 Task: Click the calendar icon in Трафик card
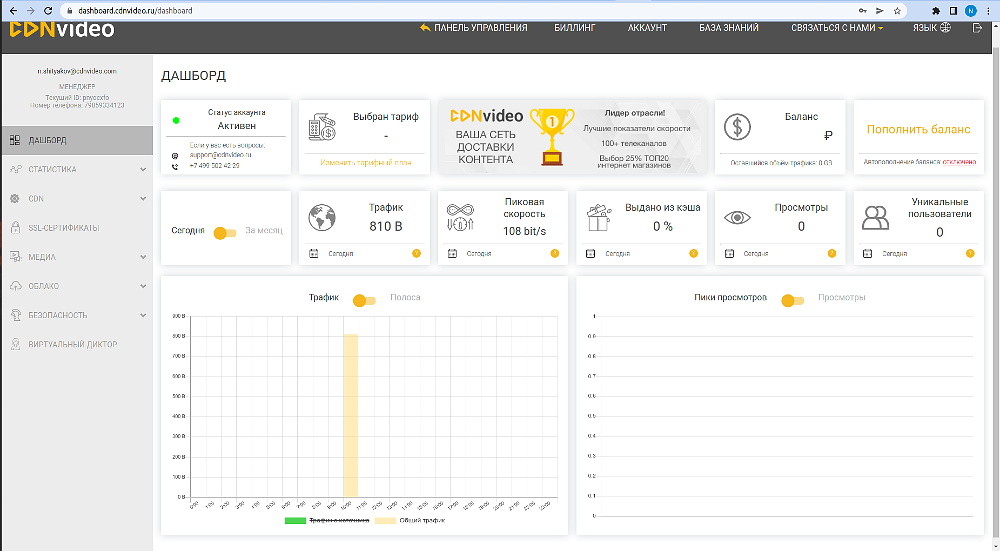click(x=314, y=254)
